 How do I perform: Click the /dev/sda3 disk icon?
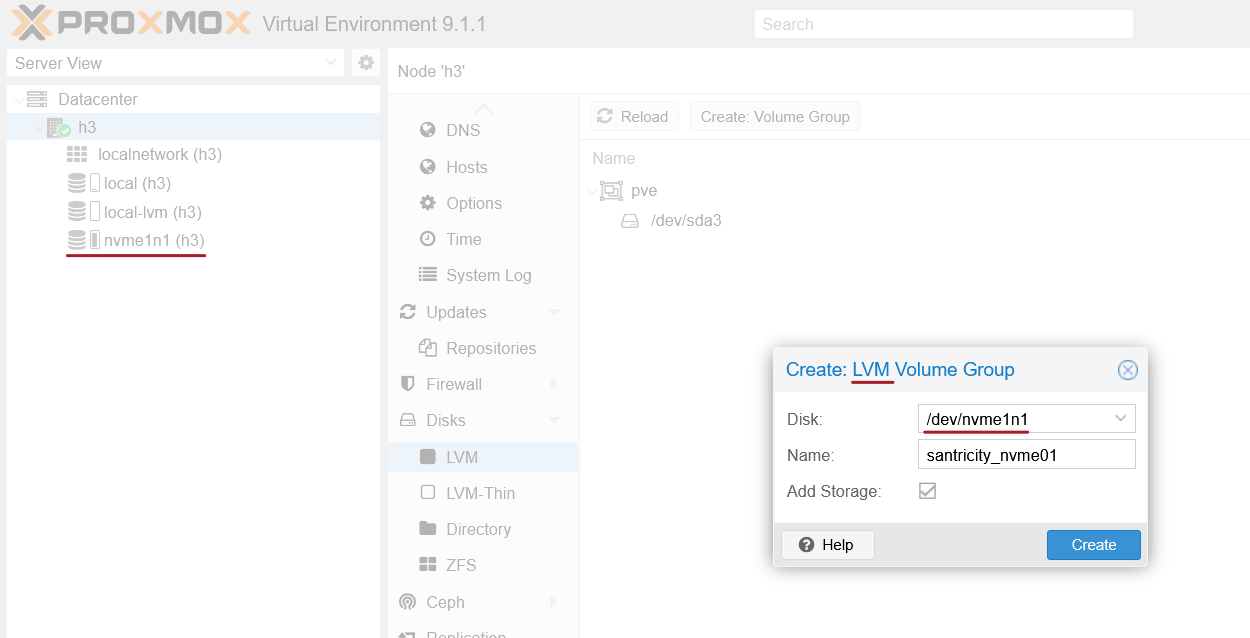pos(630,220)
